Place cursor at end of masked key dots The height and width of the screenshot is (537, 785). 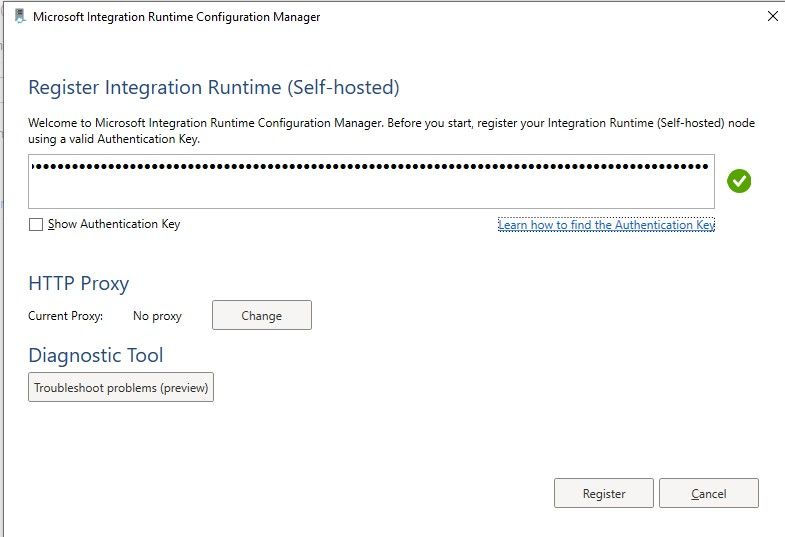(708, 166)
